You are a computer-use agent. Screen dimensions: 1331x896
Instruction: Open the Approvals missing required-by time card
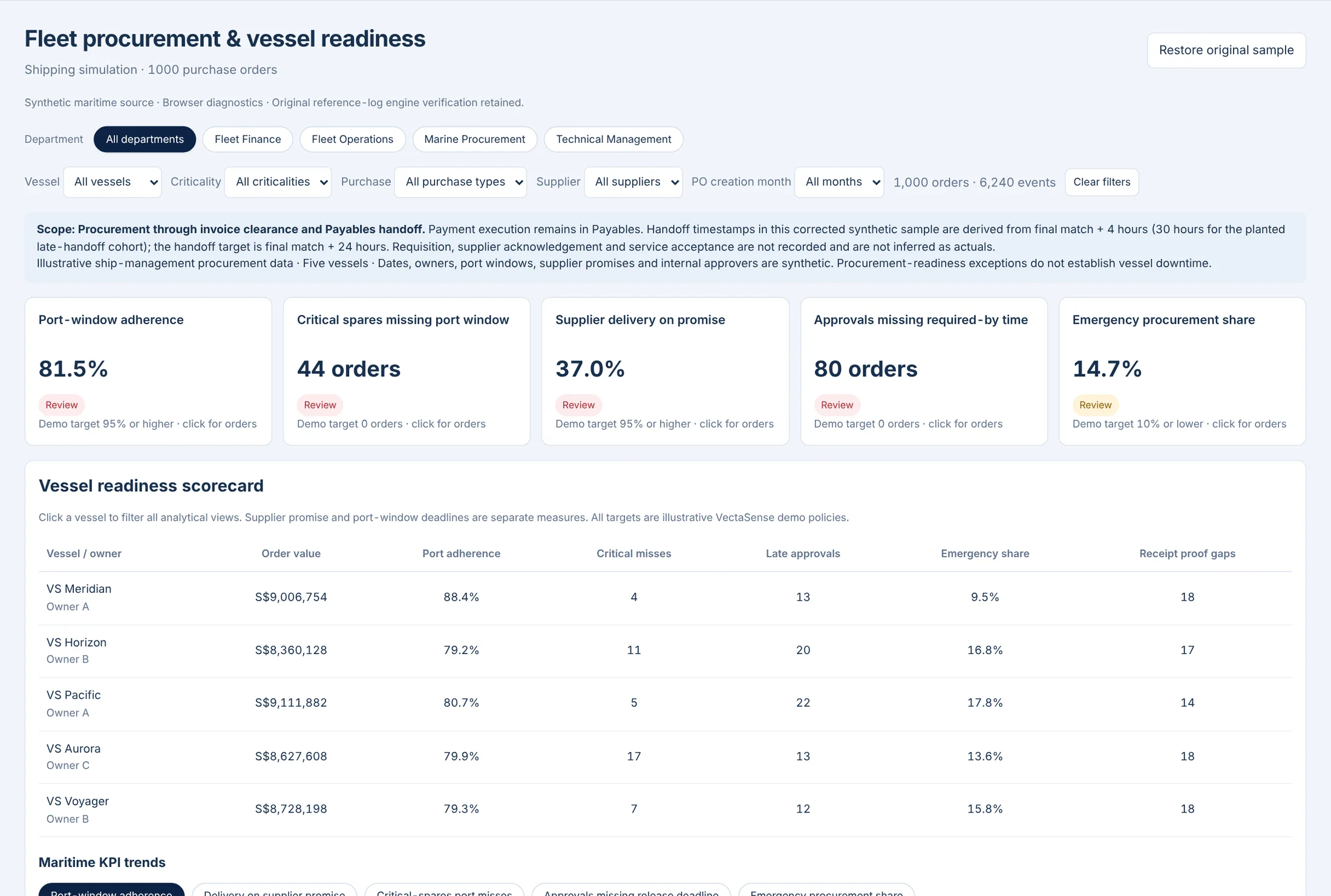[924, 371]
